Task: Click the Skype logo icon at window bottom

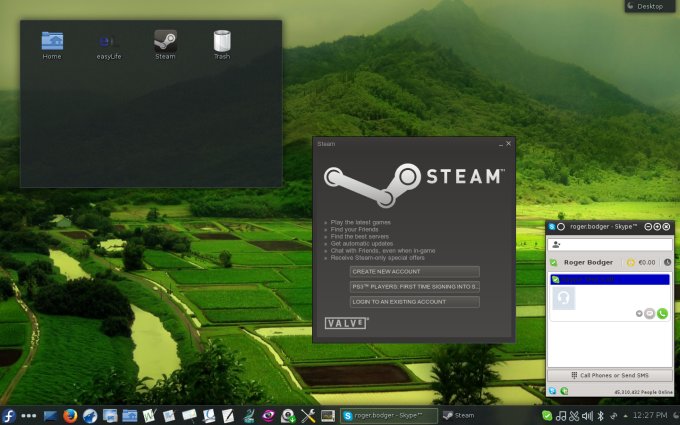Action: 552,391
